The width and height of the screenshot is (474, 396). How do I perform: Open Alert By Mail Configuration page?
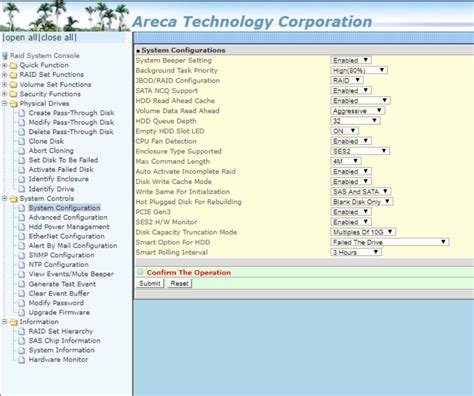73,246
